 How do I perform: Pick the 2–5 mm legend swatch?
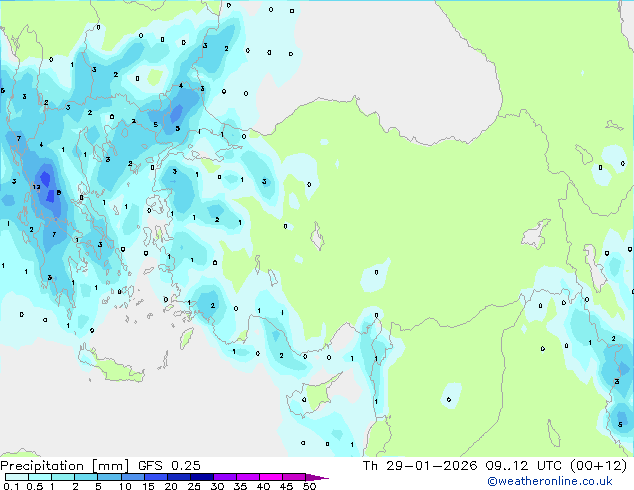(86, 477)
